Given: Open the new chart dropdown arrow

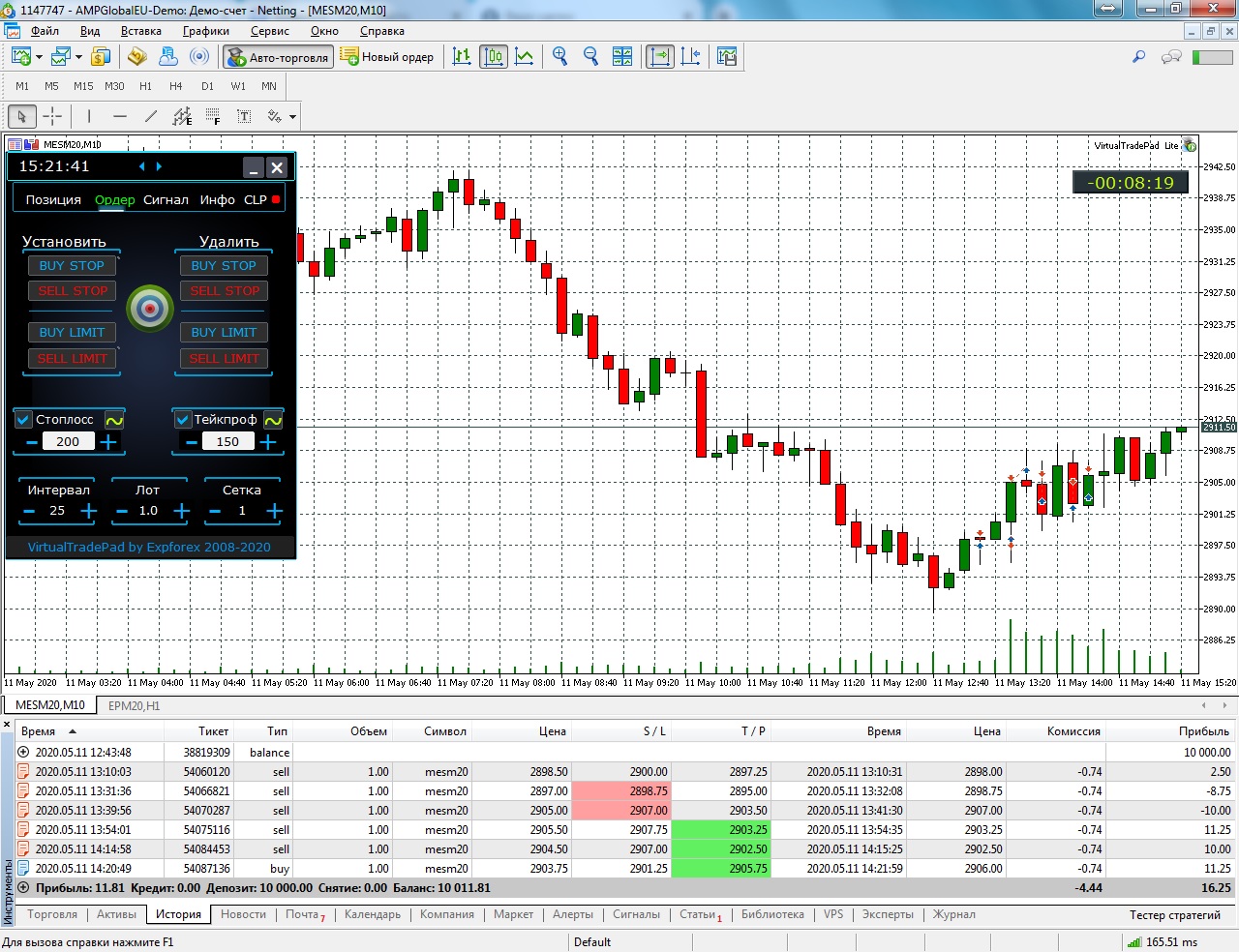Looking at the screenshot, I should click(x=39, y=57).
